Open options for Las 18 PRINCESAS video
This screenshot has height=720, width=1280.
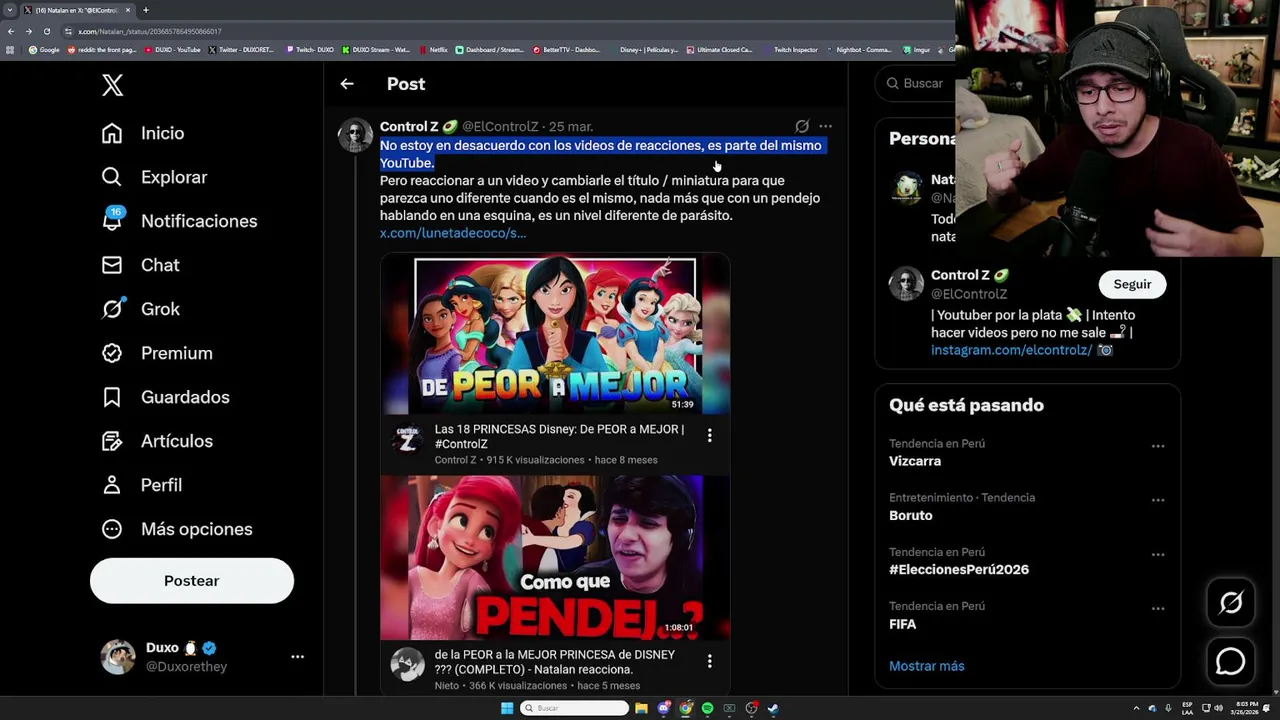tap(710, 436)
